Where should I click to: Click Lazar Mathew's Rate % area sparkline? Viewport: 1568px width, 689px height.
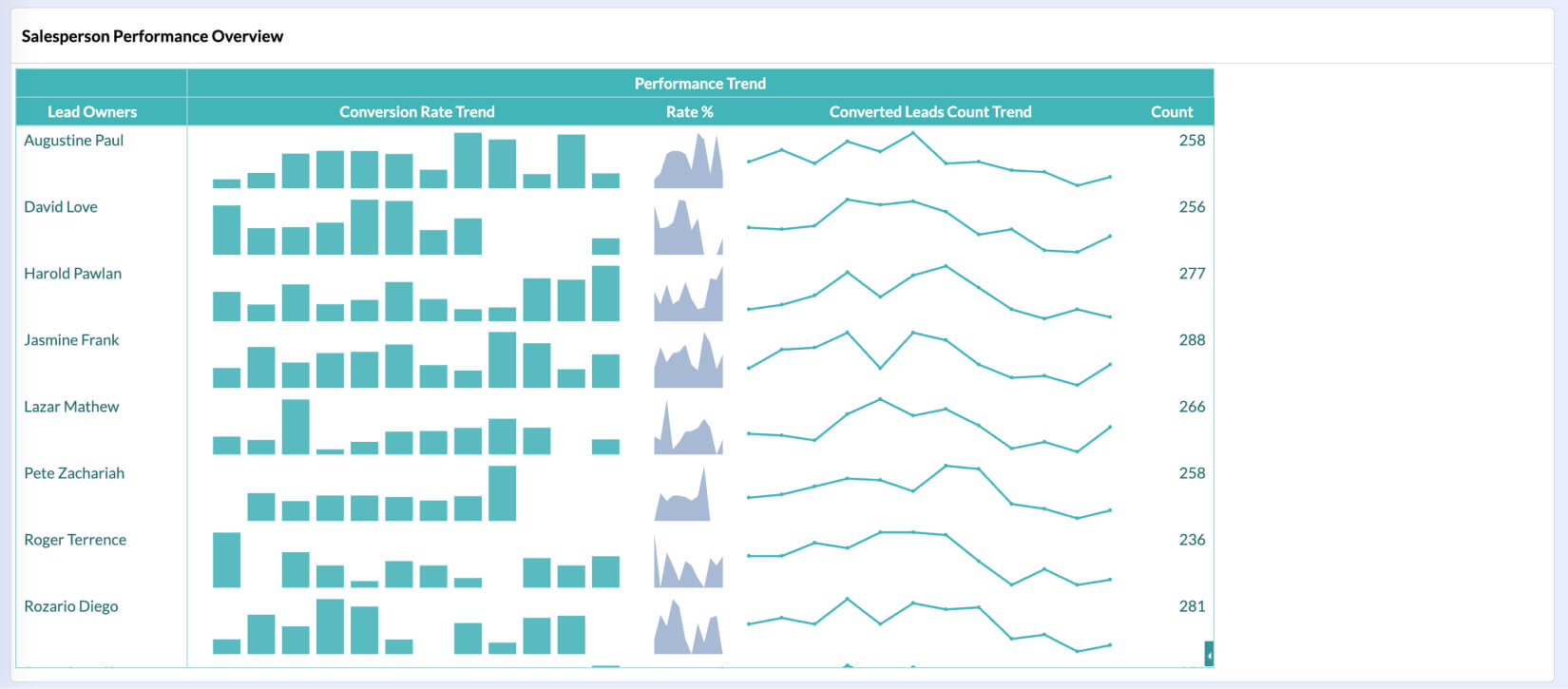coord(689,426)
